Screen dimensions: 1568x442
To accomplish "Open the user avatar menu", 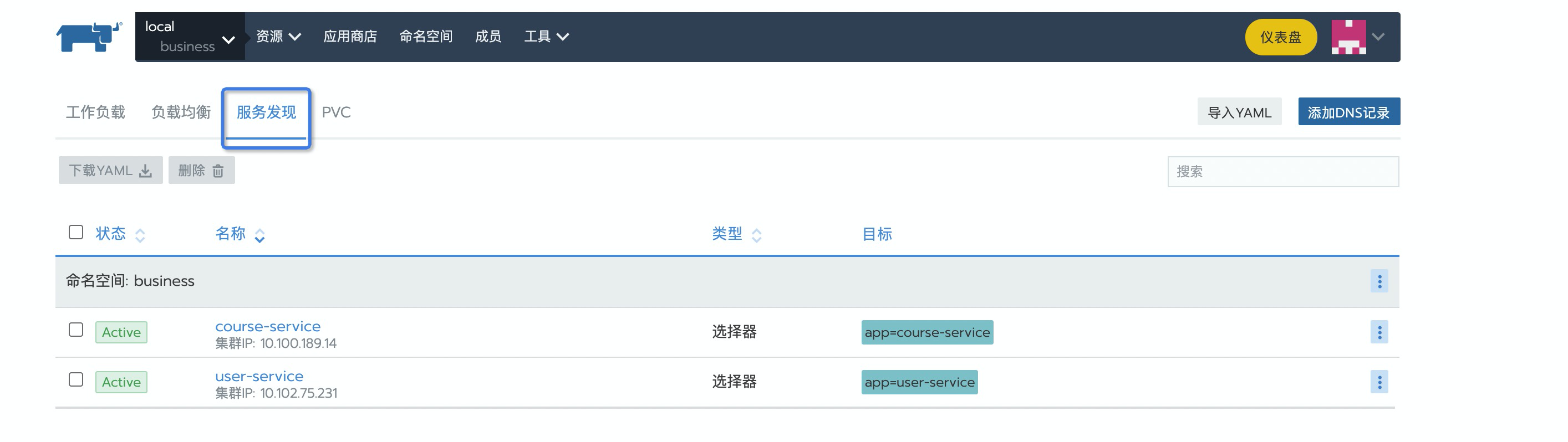I will (x=1358, y=37).
